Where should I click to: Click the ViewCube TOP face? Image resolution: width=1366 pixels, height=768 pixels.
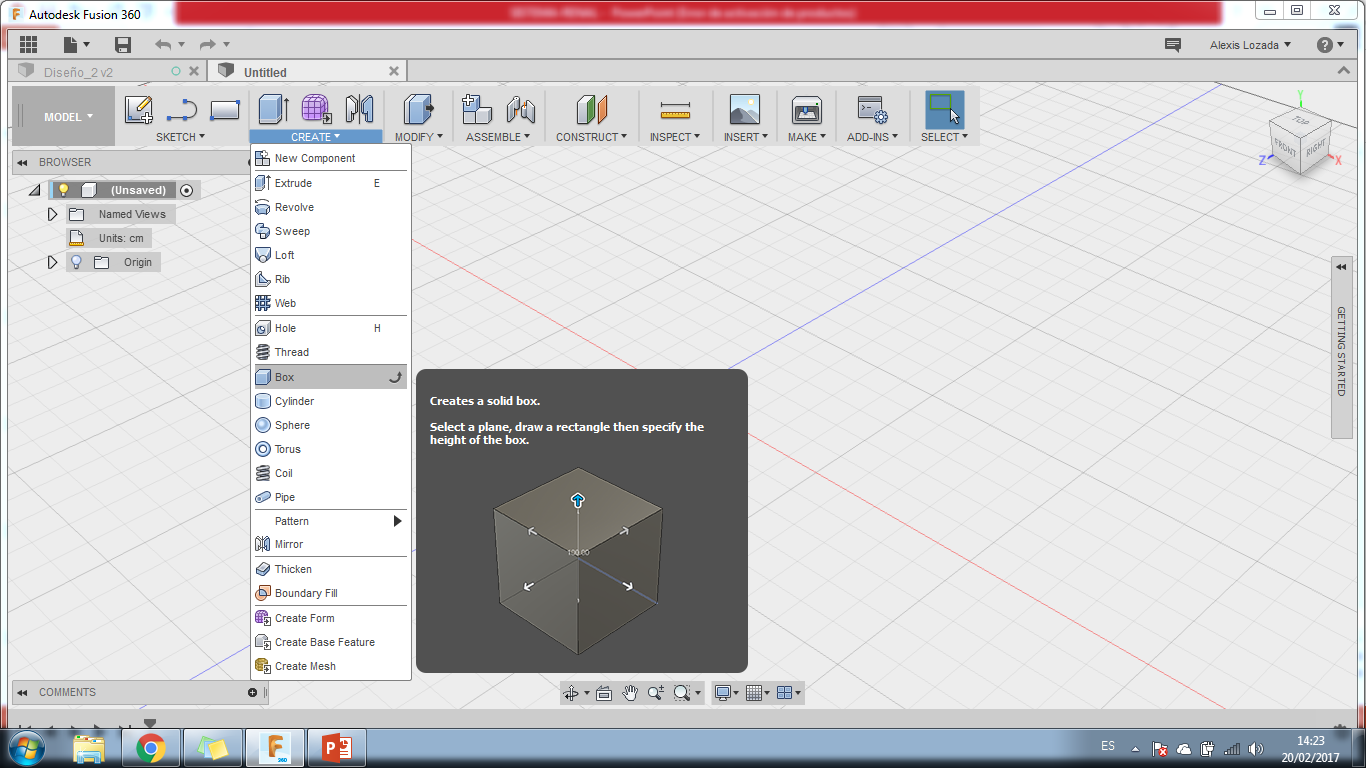(x=1301, y=120)
